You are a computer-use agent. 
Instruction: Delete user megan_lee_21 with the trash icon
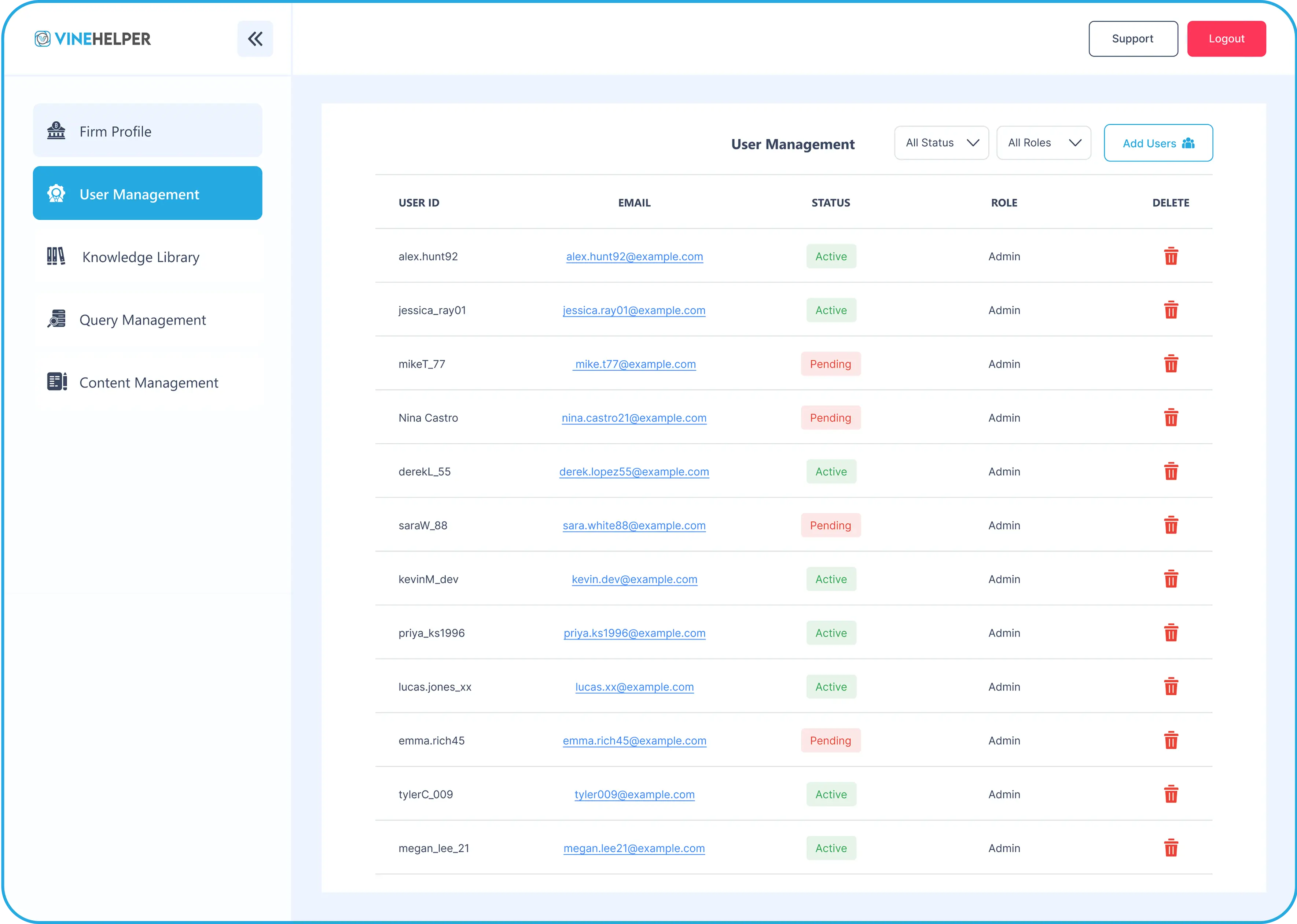(1171, 848)
